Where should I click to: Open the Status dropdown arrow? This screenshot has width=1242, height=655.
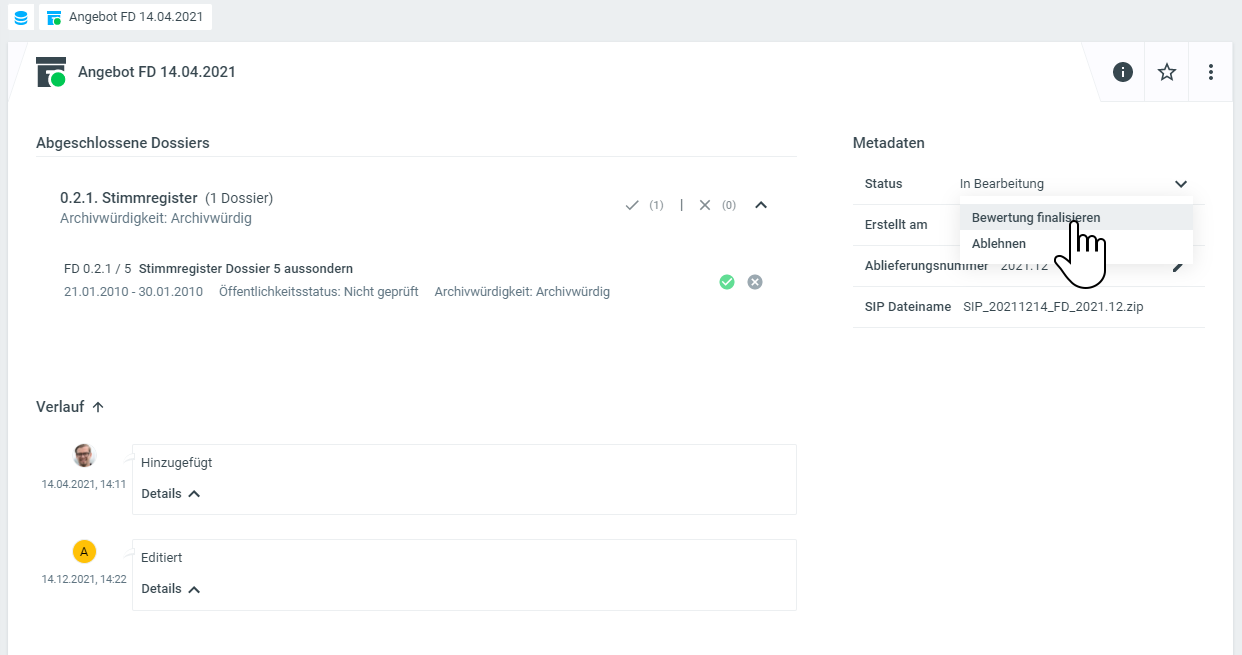tap(1181, 184)
